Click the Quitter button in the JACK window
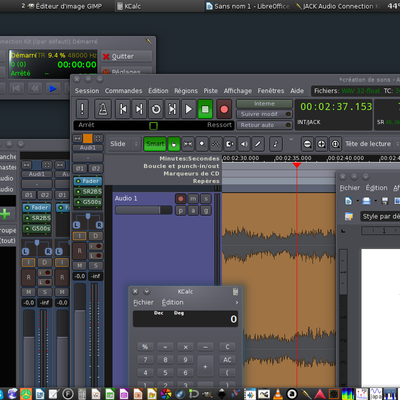 point(127,56)
